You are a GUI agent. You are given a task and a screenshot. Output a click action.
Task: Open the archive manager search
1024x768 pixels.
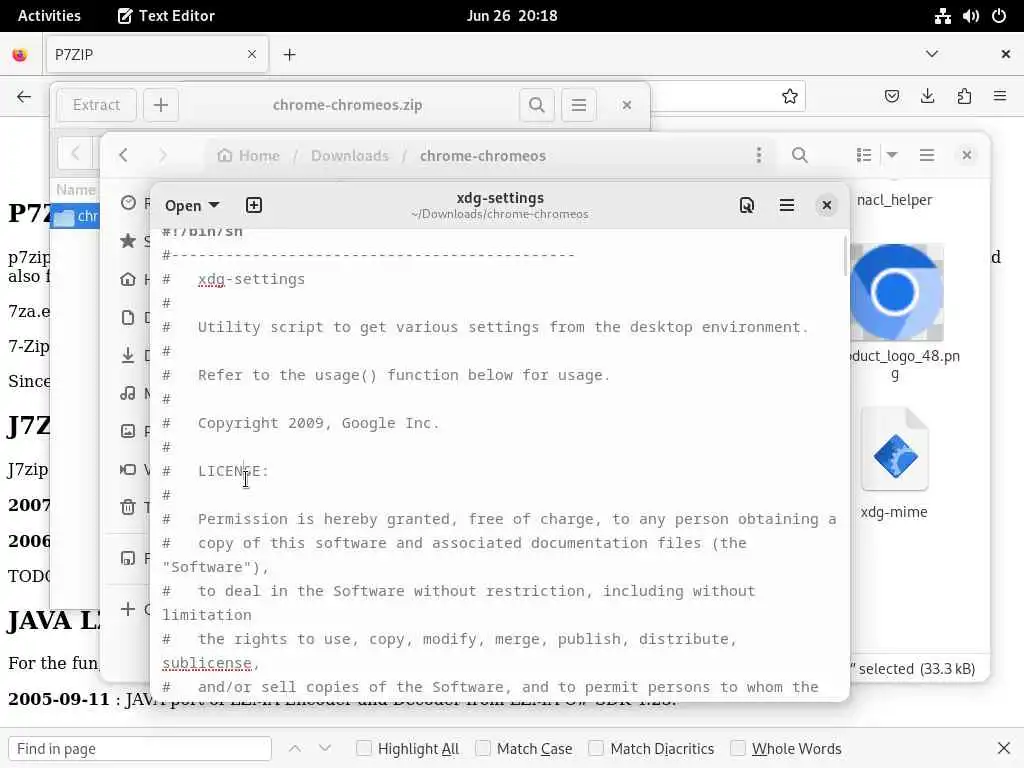coord(537,105)
